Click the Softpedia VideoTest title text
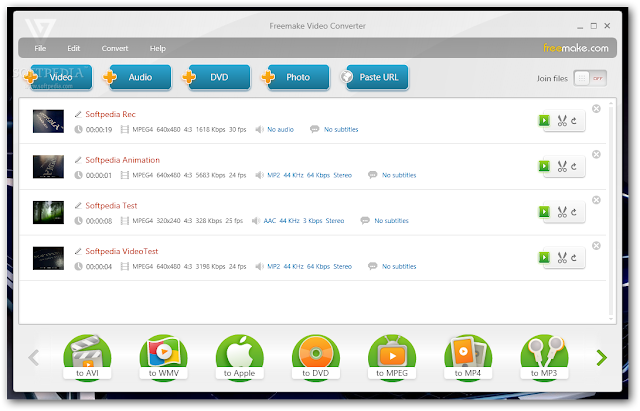The image size is (640, 411). 122,251
